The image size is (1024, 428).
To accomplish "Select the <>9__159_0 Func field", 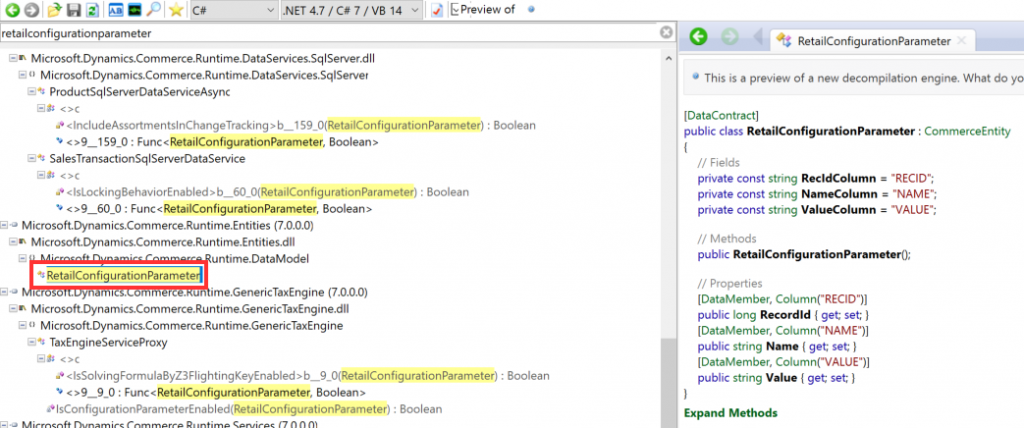I will [x=223, y=142].
